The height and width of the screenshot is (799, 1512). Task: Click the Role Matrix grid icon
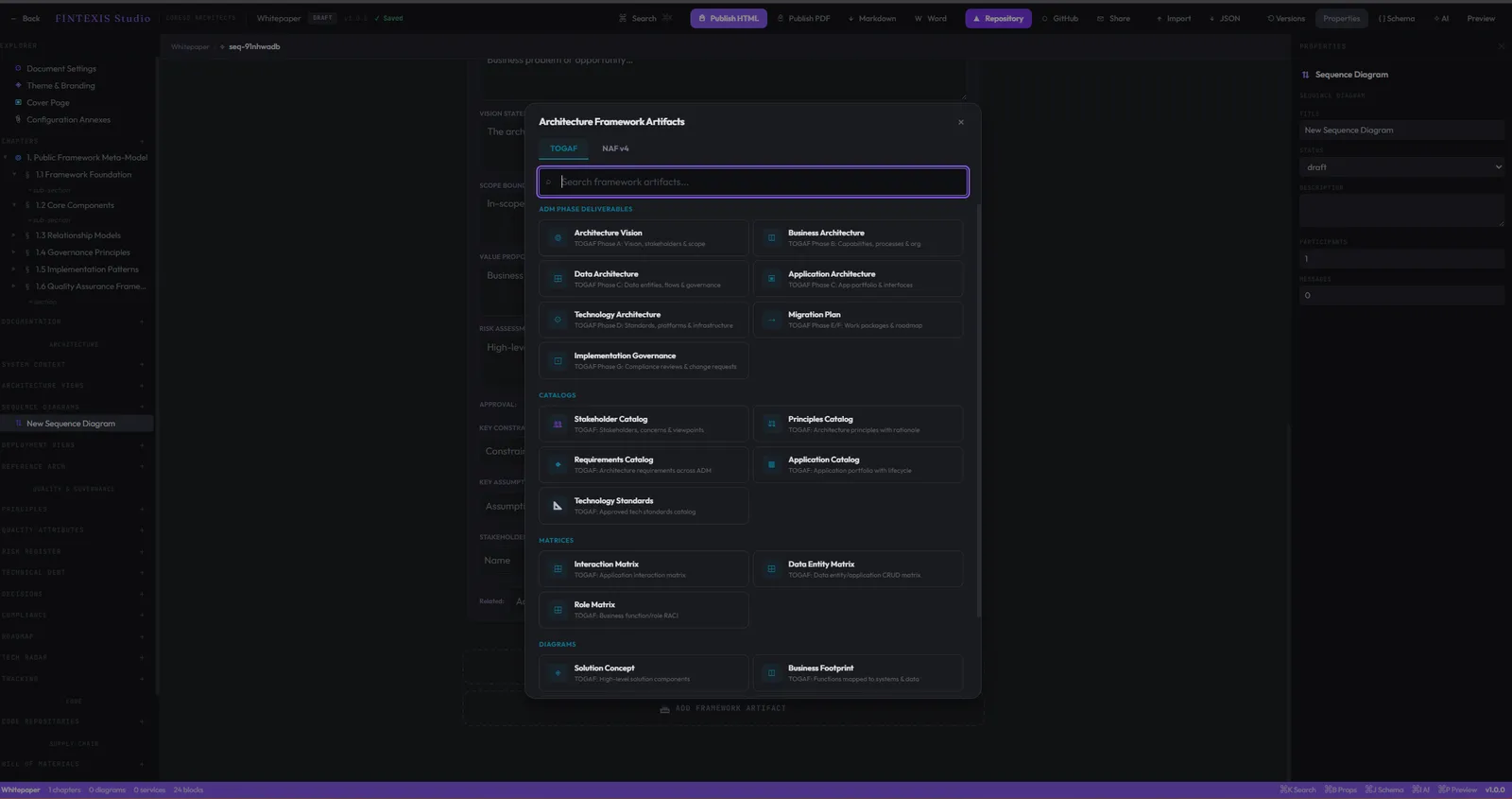(558, 610)
